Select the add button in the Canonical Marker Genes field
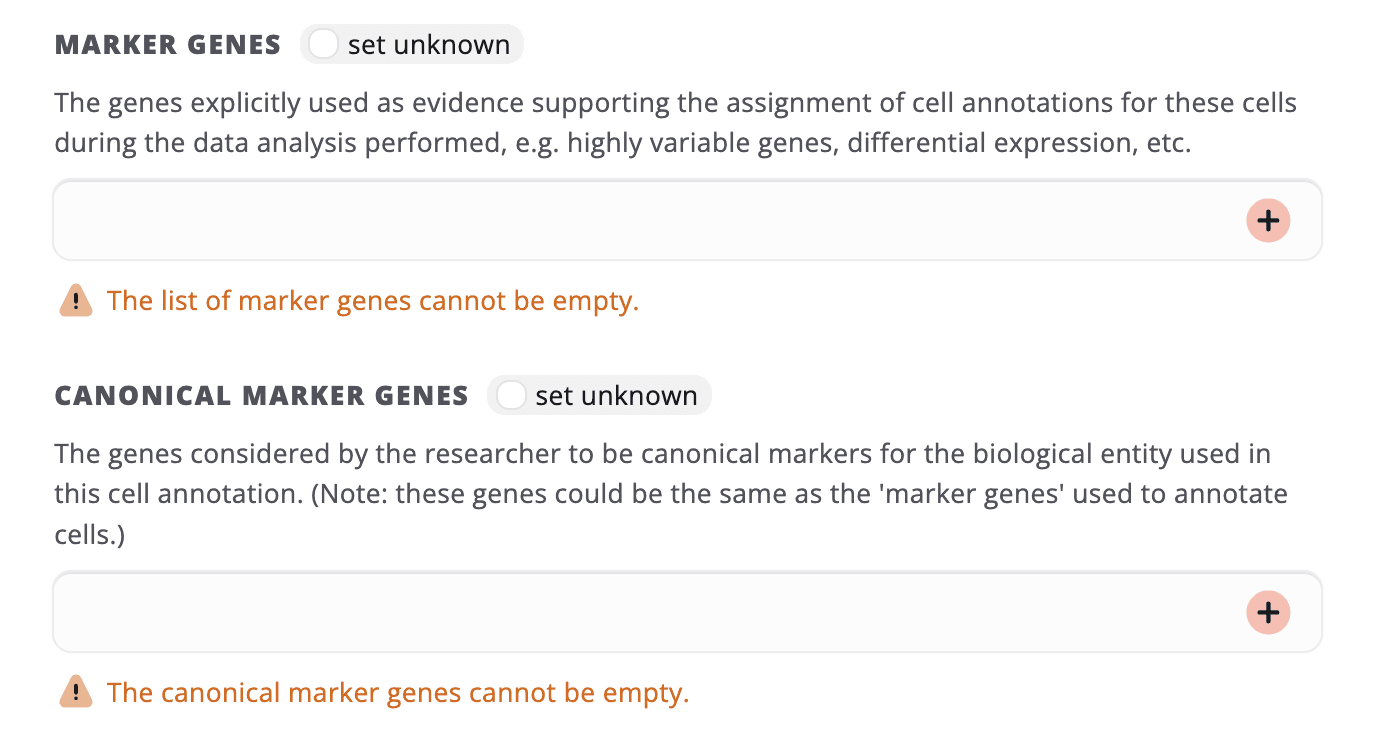Viewport: 1394px width, 756px height. (x=1267, y=612)
